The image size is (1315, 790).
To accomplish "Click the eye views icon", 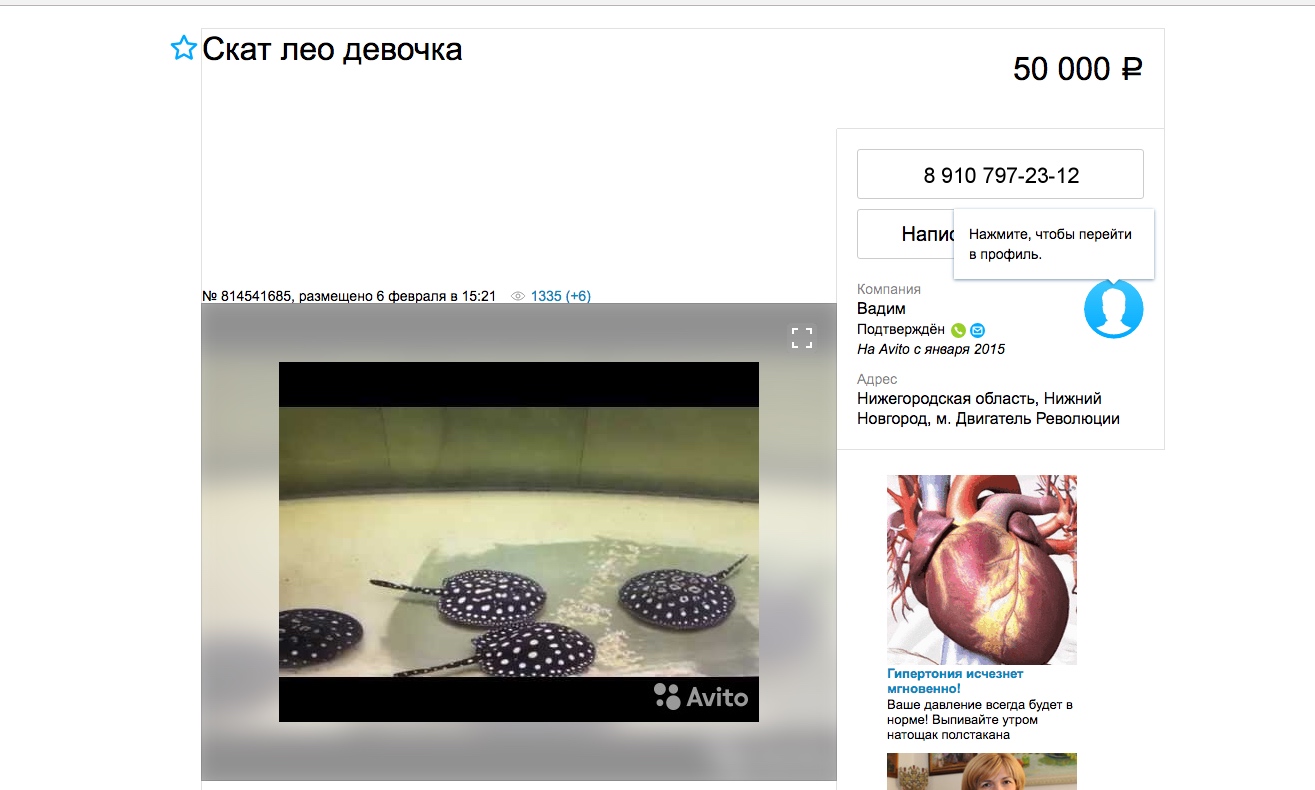I will click(x=518, y=297).
